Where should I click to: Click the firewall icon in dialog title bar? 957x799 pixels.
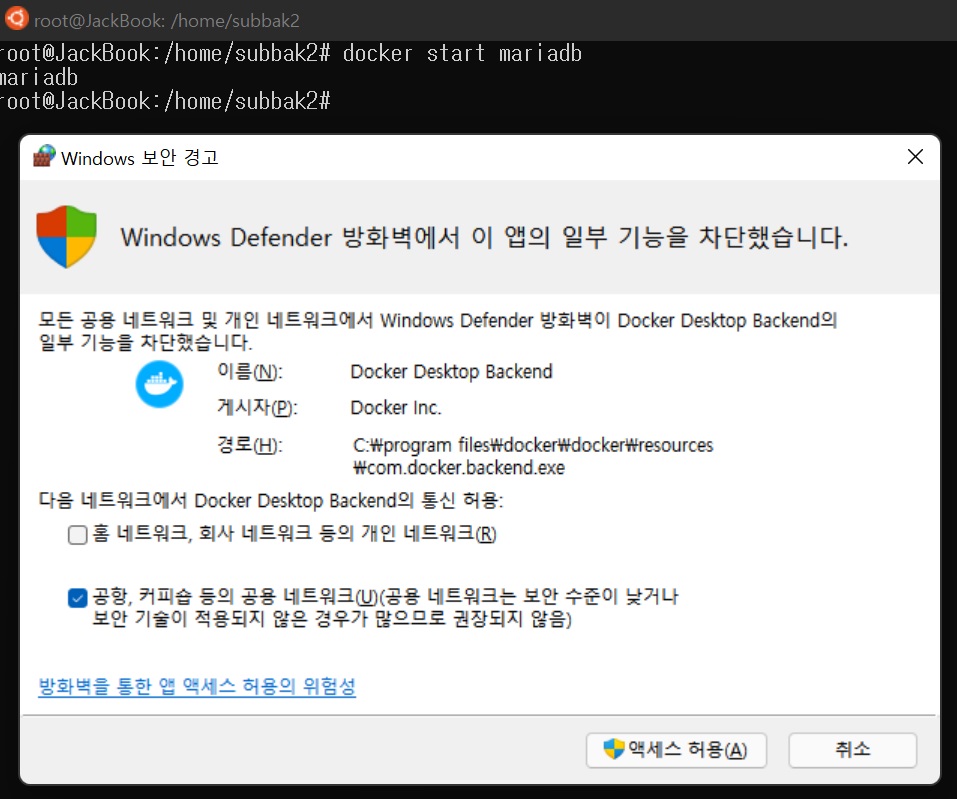click(x=44, y=156)
